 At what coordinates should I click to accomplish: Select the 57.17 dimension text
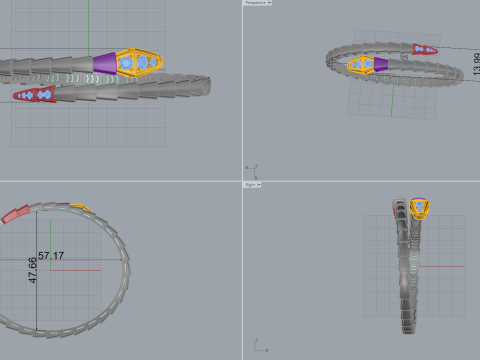point(51,256)
